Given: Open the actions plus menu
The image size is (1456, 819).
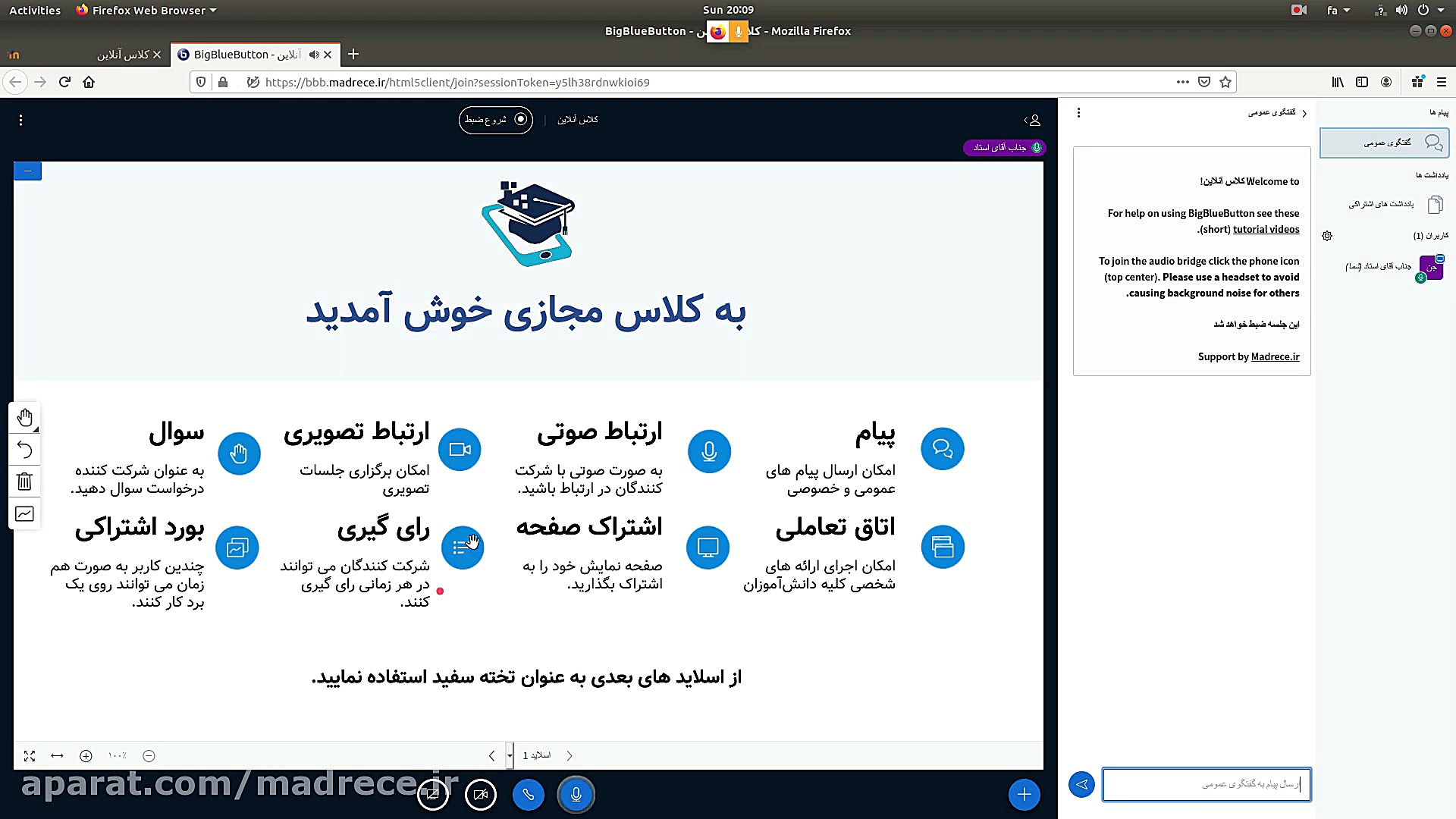Looking at the screenshot, I should click(1025, 795).
